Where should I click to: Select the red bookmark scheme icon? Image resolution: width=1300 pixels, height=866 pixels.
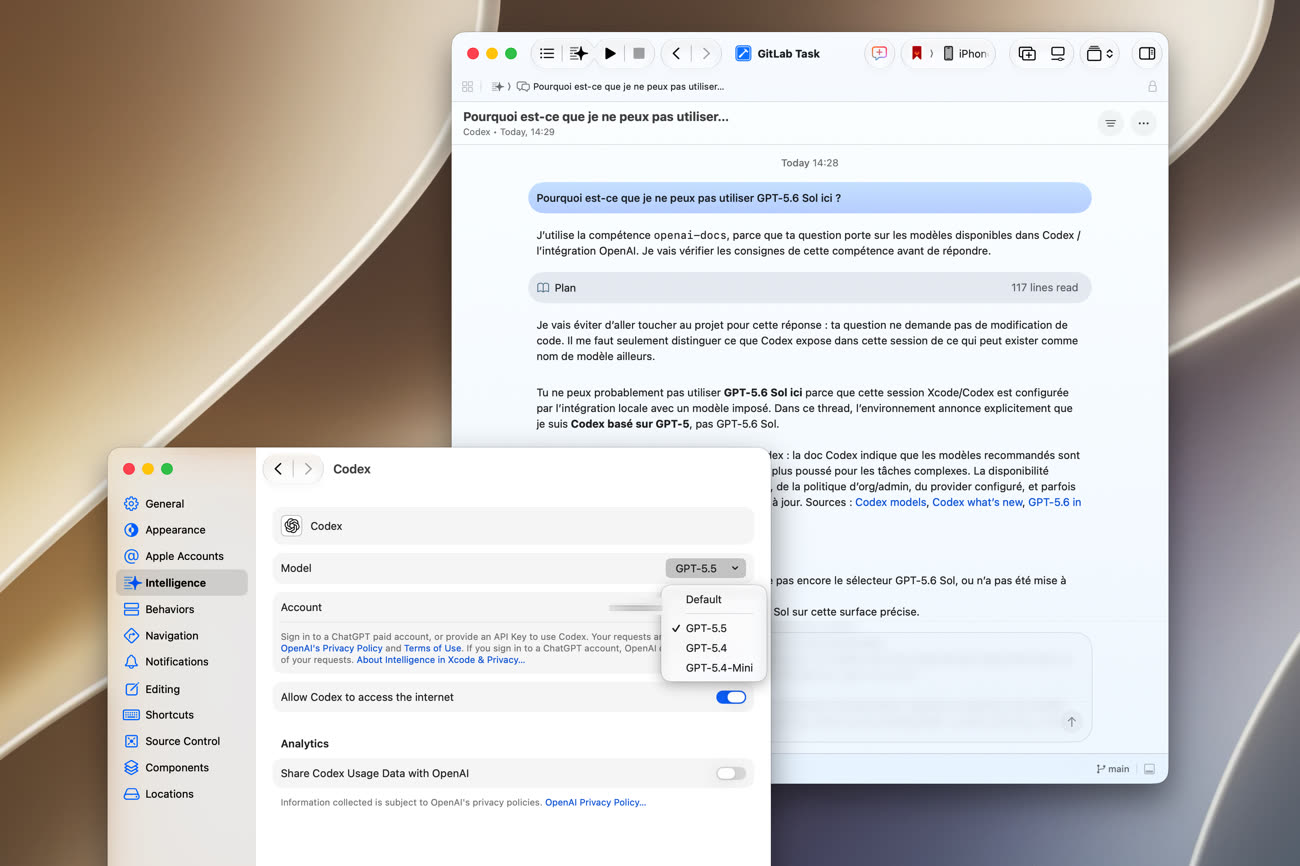click(916, 54)
